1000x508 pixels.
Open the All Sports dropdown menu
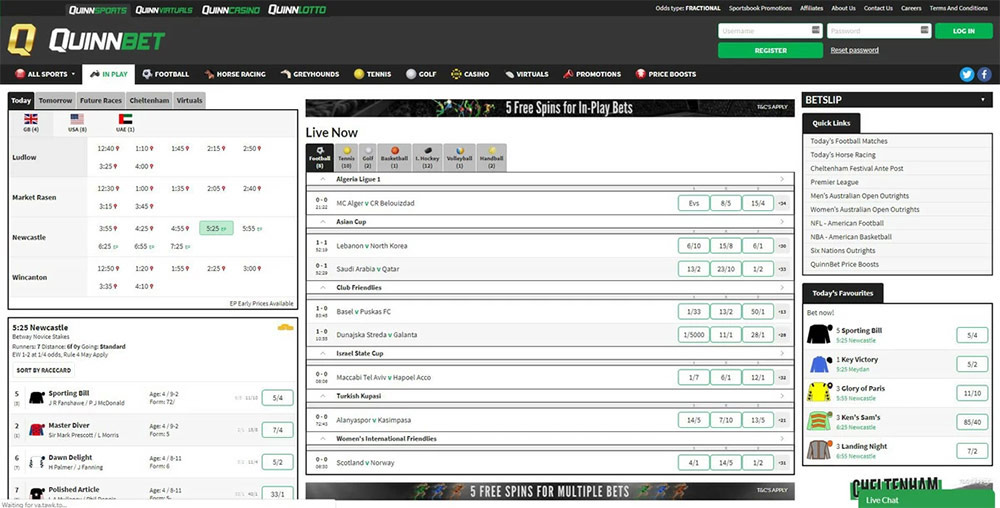(45, 74)
